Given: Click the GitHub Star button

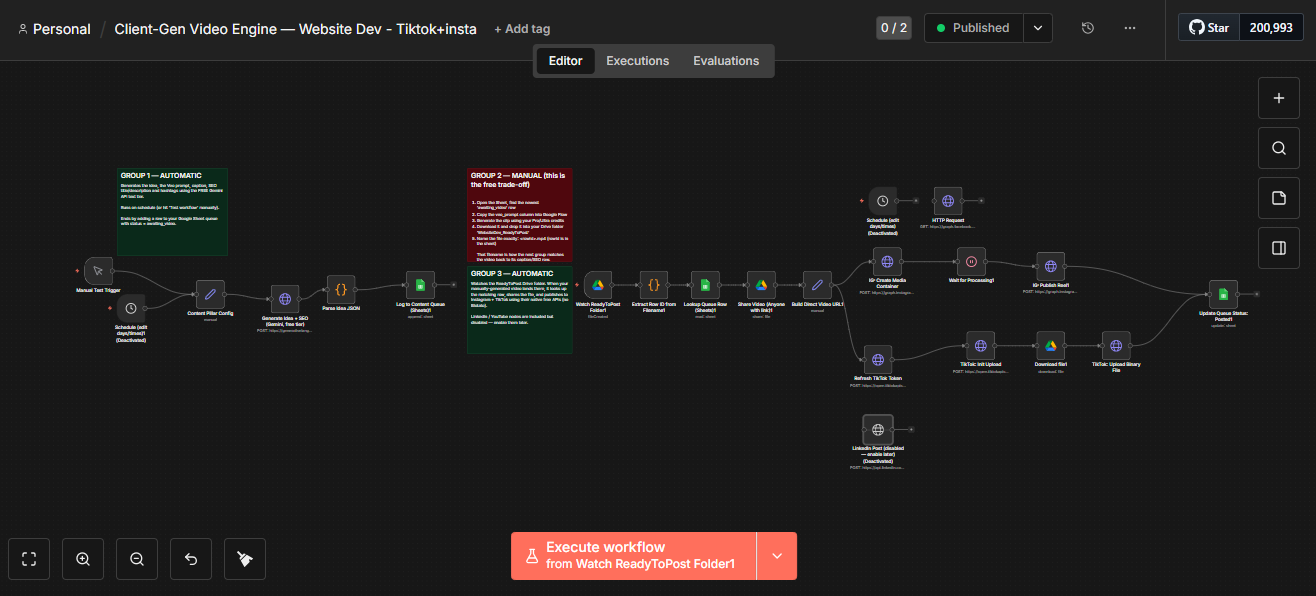Looking at the screenshot, I should (x=1209, y=28).
